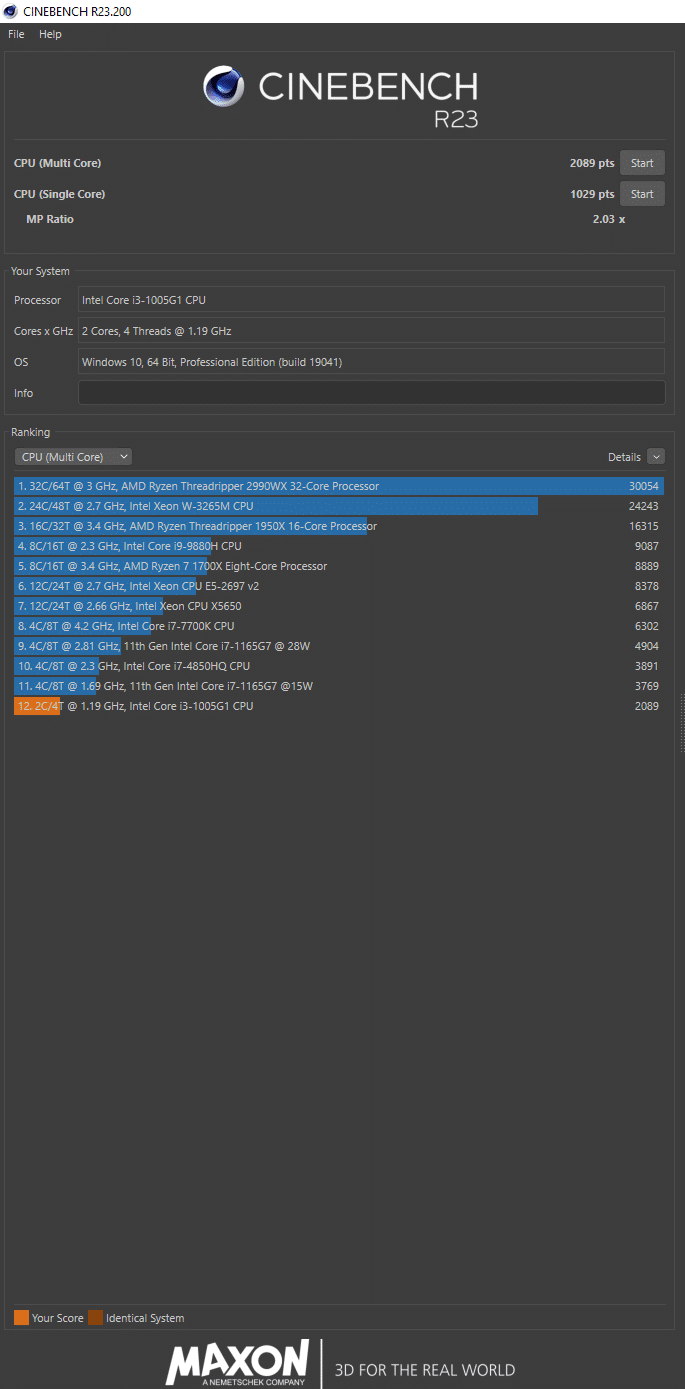Screen dimensions: 685x1389
Task: Click the MP Ratio value 2.03 x
Action: [x=609, y=219]
